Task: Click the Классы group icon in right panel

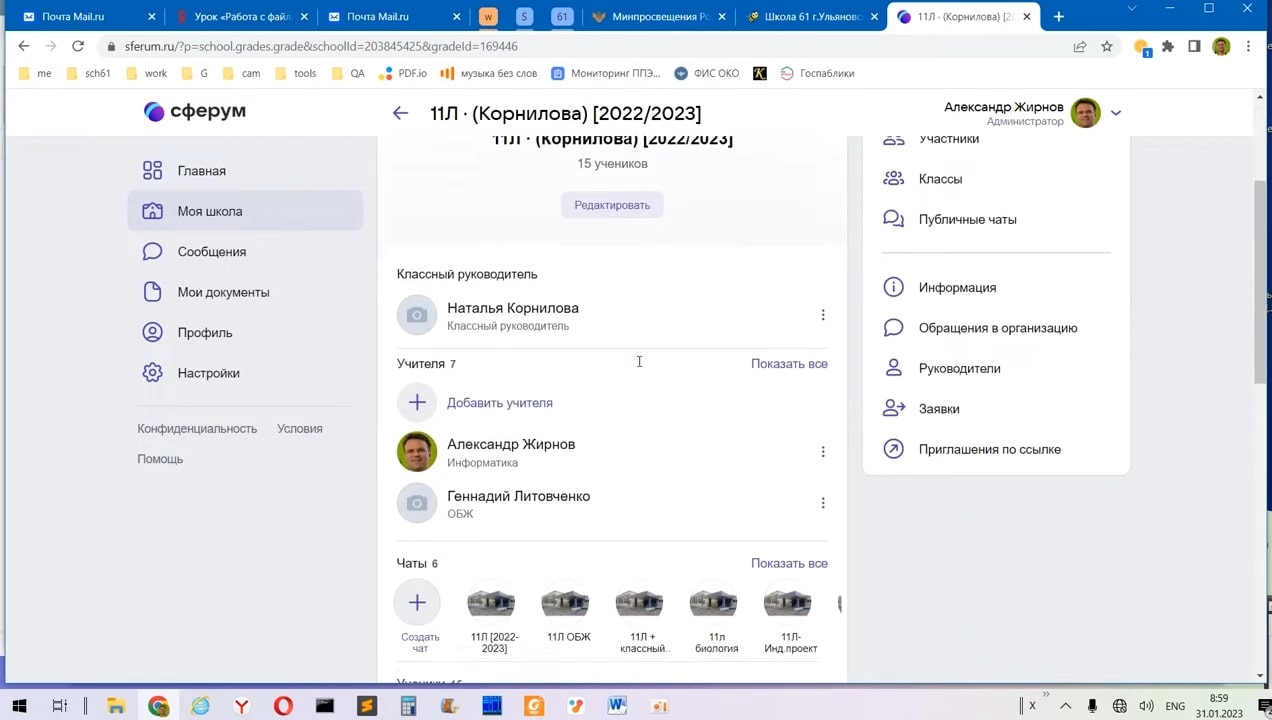Action: point(894,179)
